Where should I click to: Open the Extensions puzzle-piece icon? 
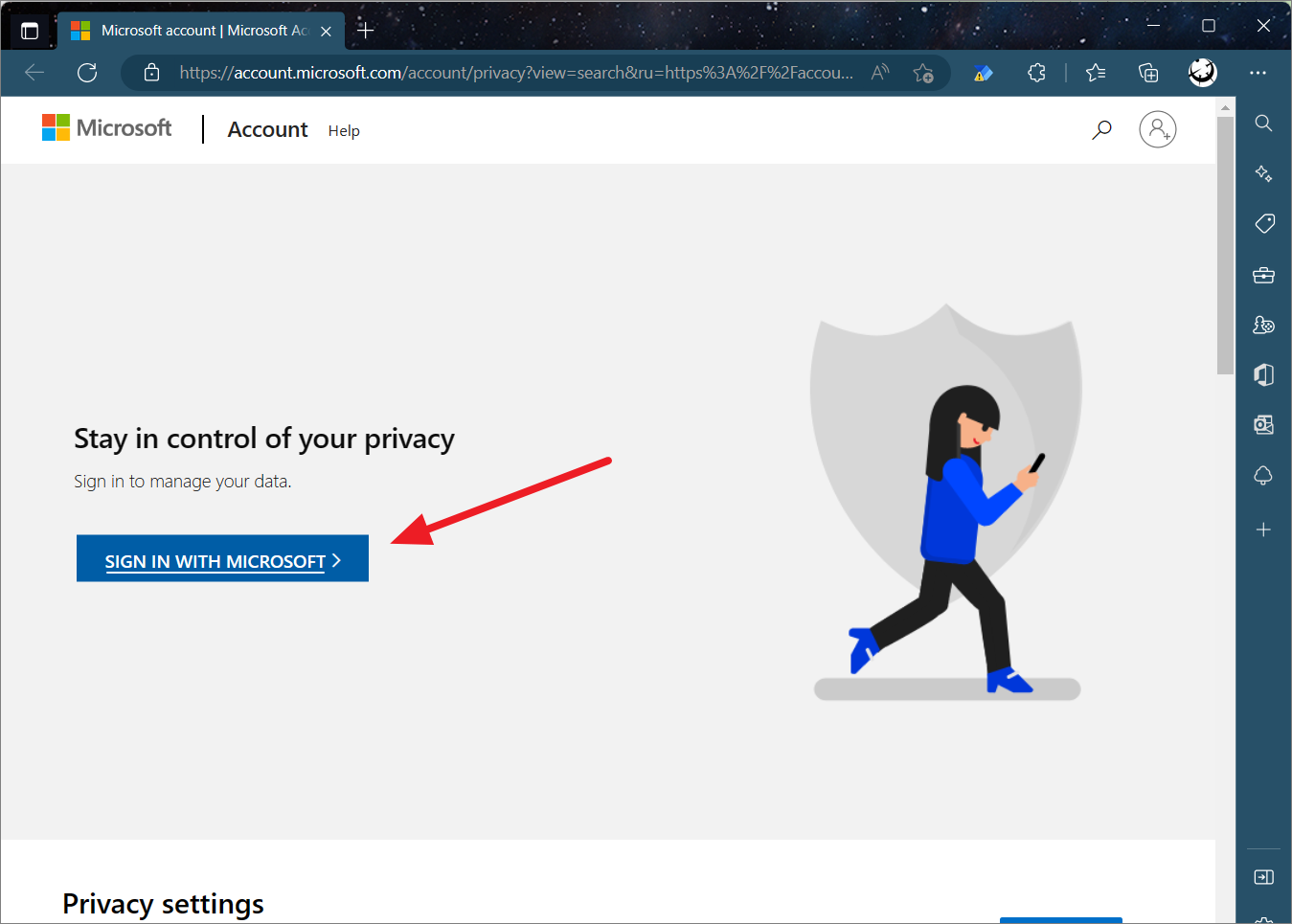[x=1036, y=72]
